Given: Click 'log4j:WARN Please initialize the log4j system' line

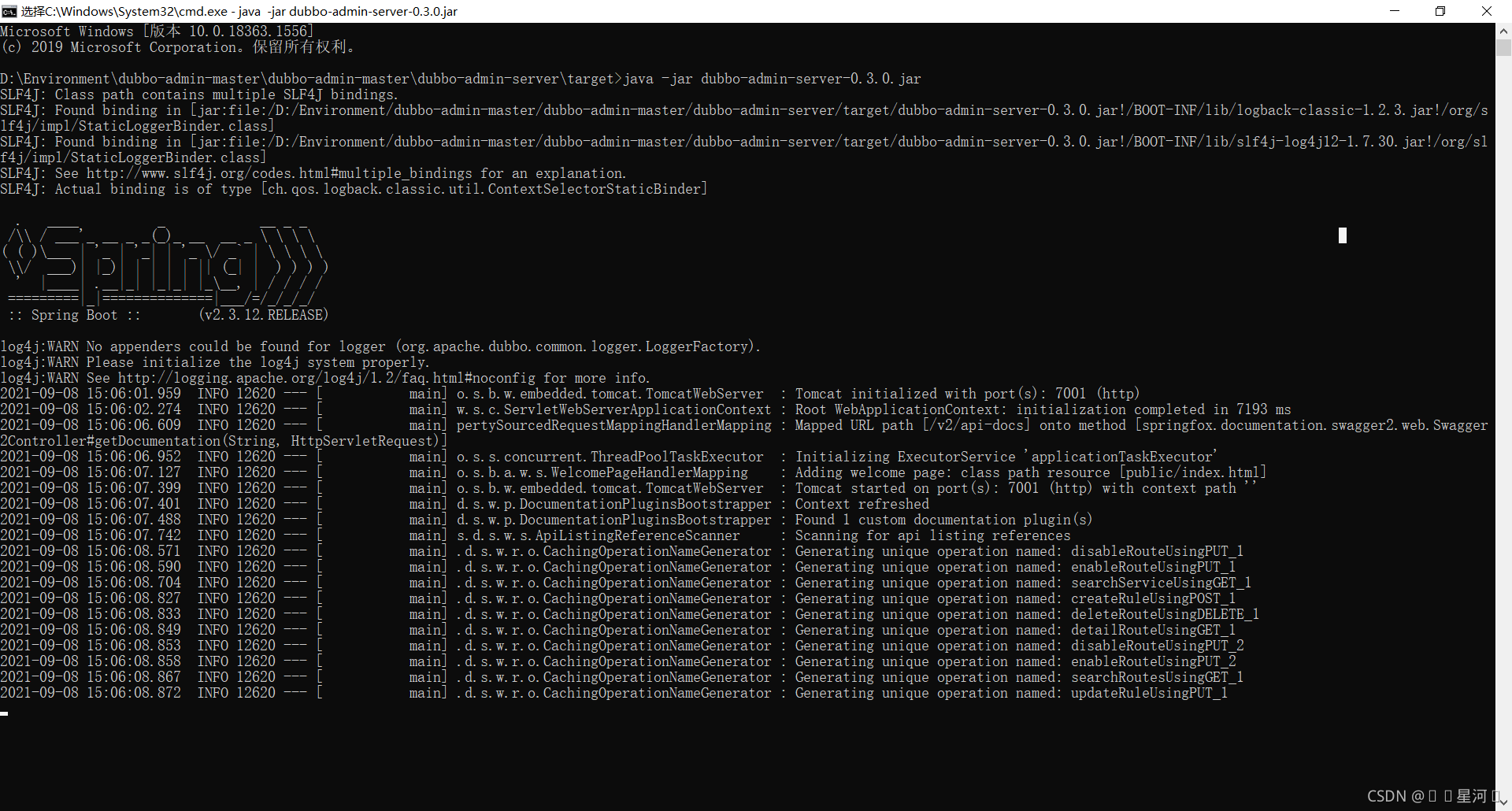Looking at the screenshot, I should pos(215,362).
